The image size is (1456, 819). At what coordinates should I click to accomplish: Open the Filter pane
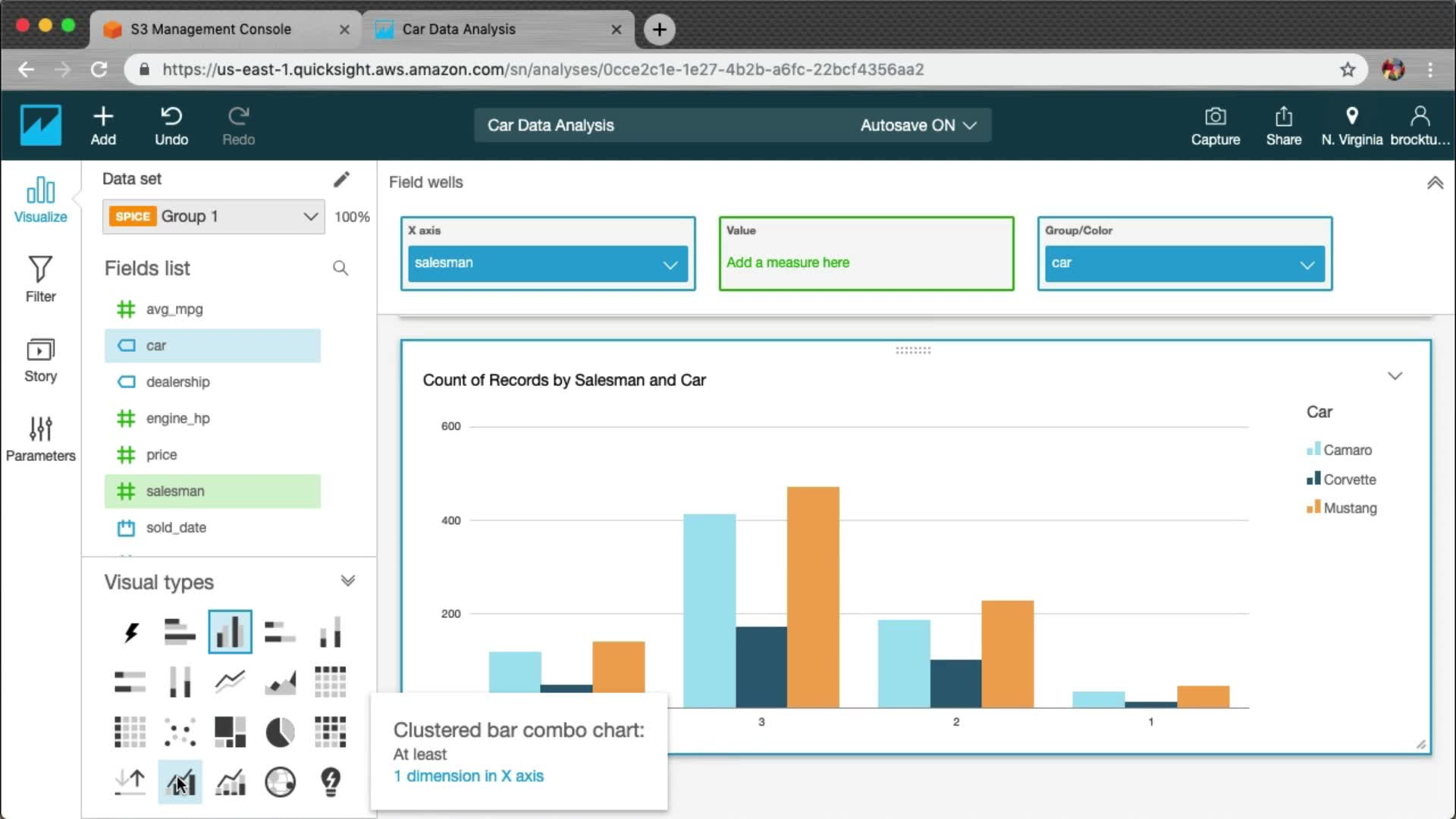40,279
